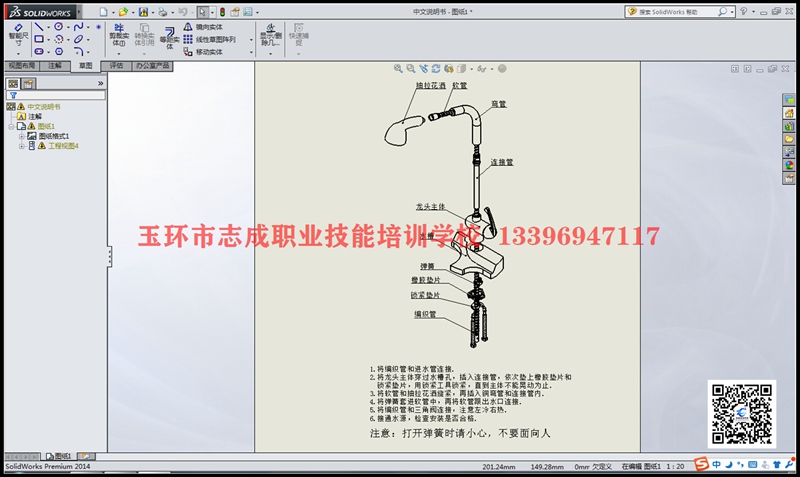This screenshot has height=477, width=800.
Task: Select the Line sketch tool
Action: pos(39,27)
